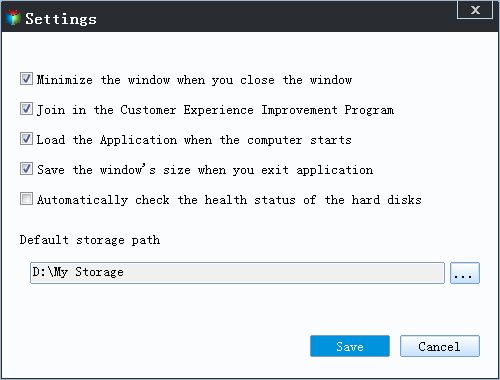Open folder browser with the '...' button
The image size is (500, 380).
pos(465,273)
